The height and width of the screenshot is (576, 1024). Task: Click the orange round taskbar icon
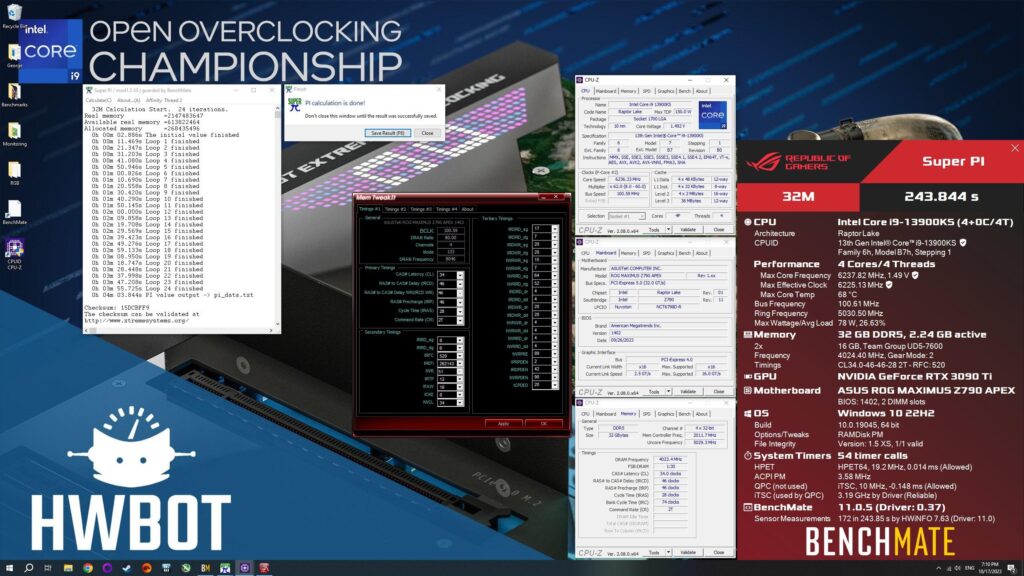[146, 568]
